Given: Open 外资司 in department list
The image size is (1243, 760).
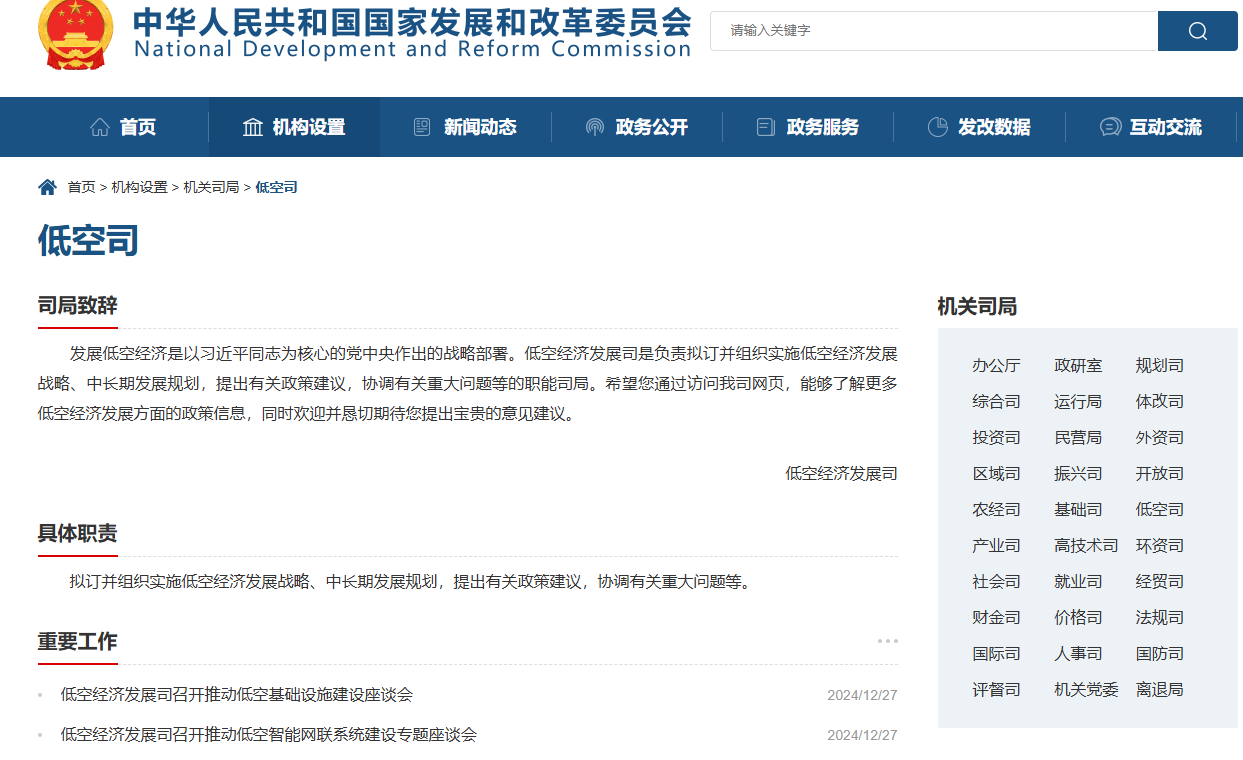Looking at the screenshot, I should click(x=1159, y=437).
